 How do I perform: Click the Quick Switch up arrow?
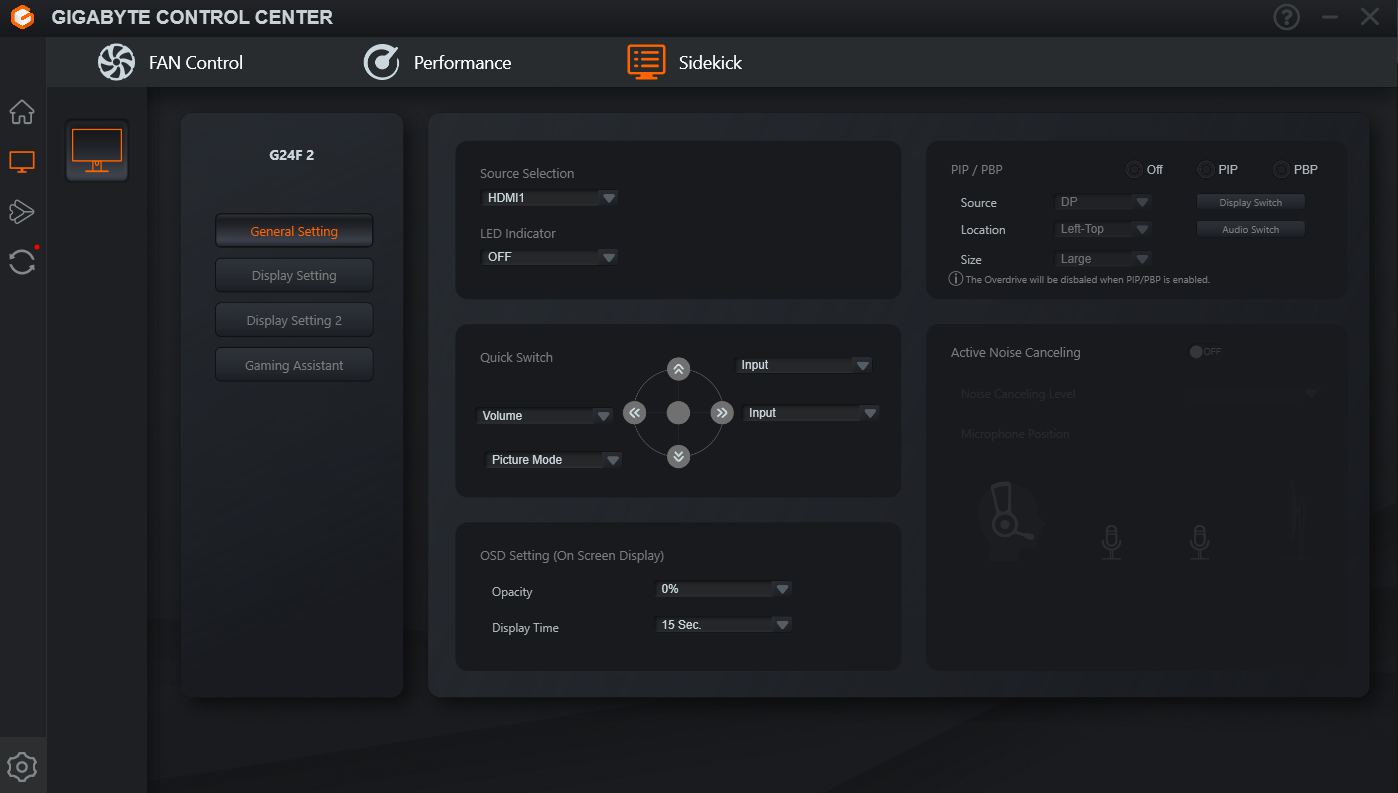[x=678, y=369]
